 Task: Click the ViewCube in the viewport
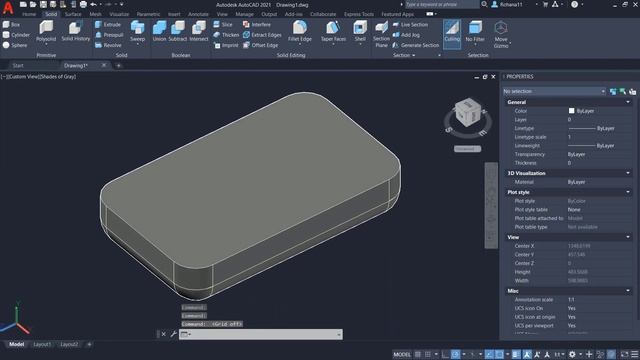tap(468, 112)
